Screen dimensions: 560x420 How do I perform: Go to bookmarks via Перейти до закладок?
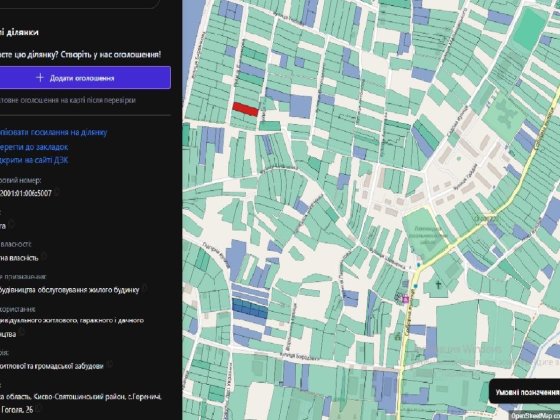tap(34, 147)
